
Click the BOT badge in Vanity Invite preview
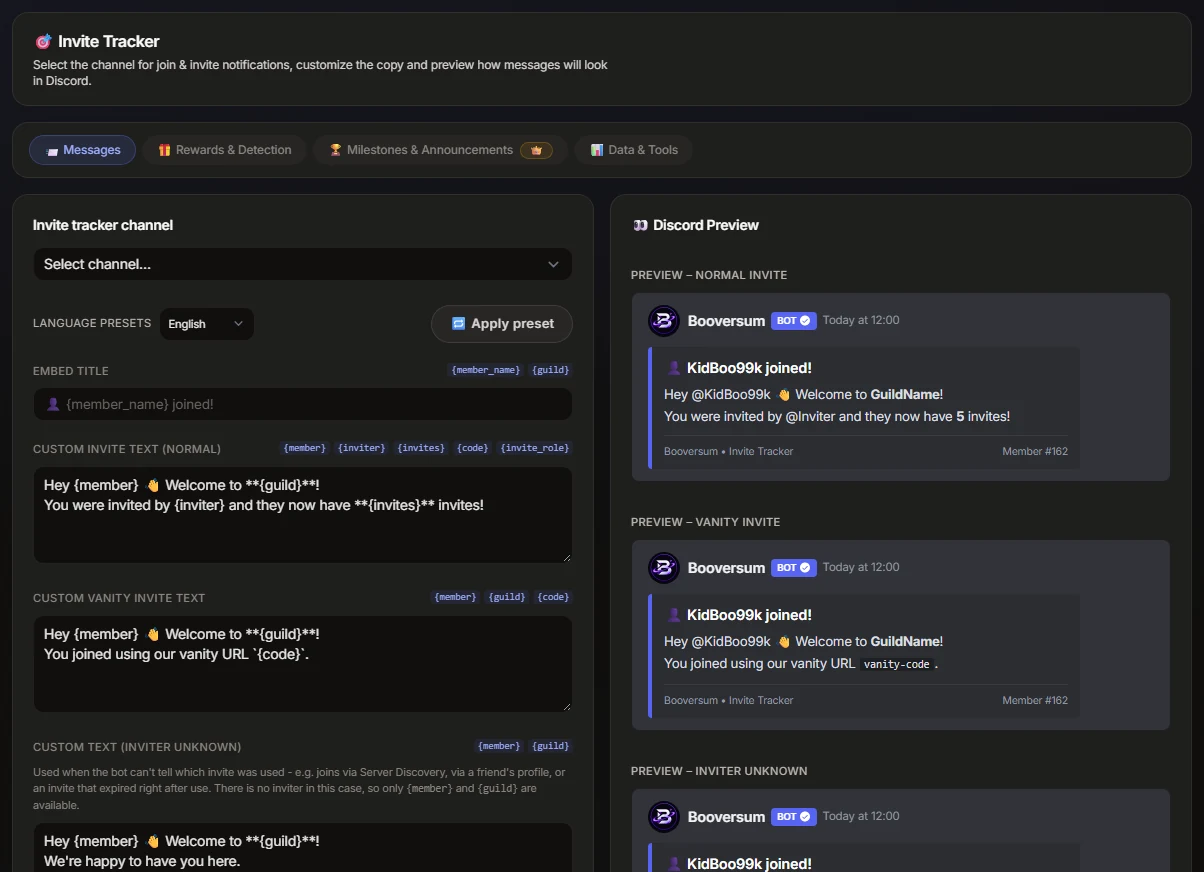(794, 567)
